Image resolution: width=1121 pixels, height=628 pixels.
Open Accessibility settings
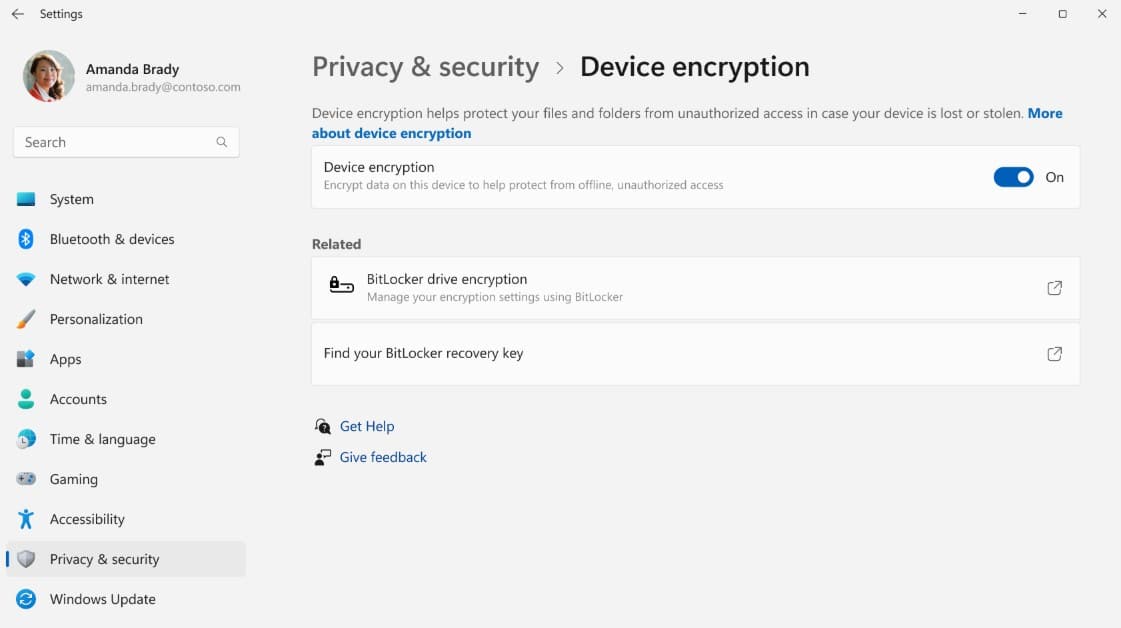(x=126, y=519)
